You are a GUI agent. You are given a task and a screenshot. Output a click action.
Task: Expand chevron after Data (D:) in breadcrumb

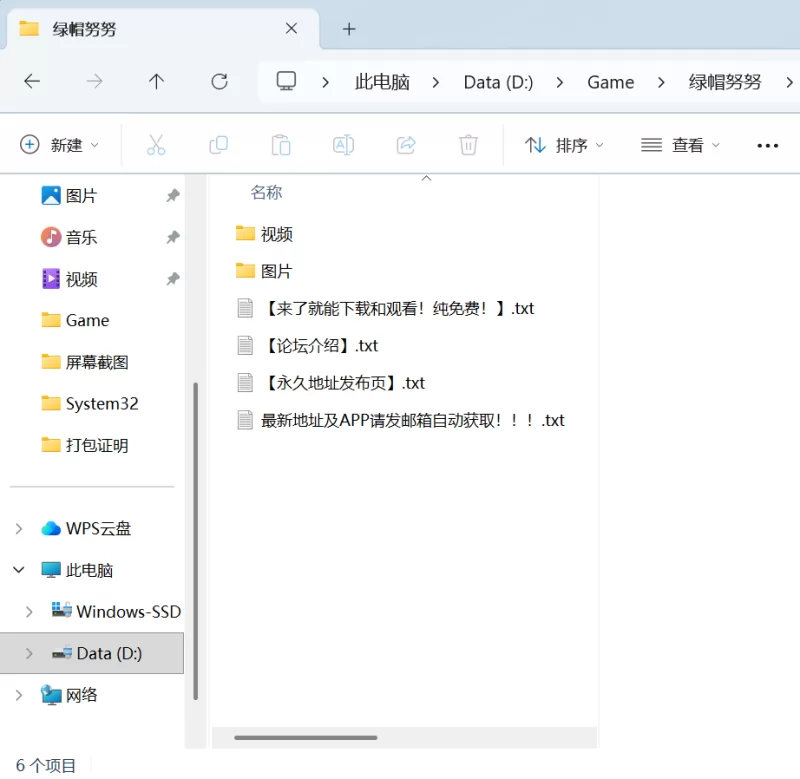click(559, 82)
